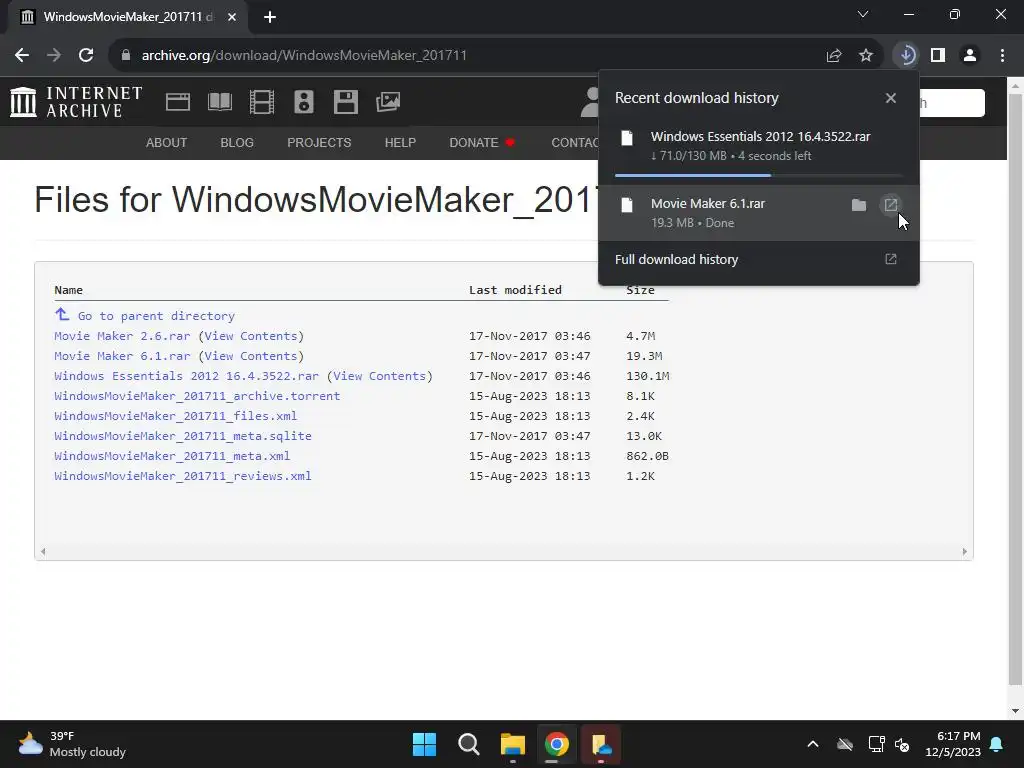Image resolution: width=1024 pixels, height=768 pixels.
Task: Click the file list right scroll arrow
Action: tap(965, 552)
